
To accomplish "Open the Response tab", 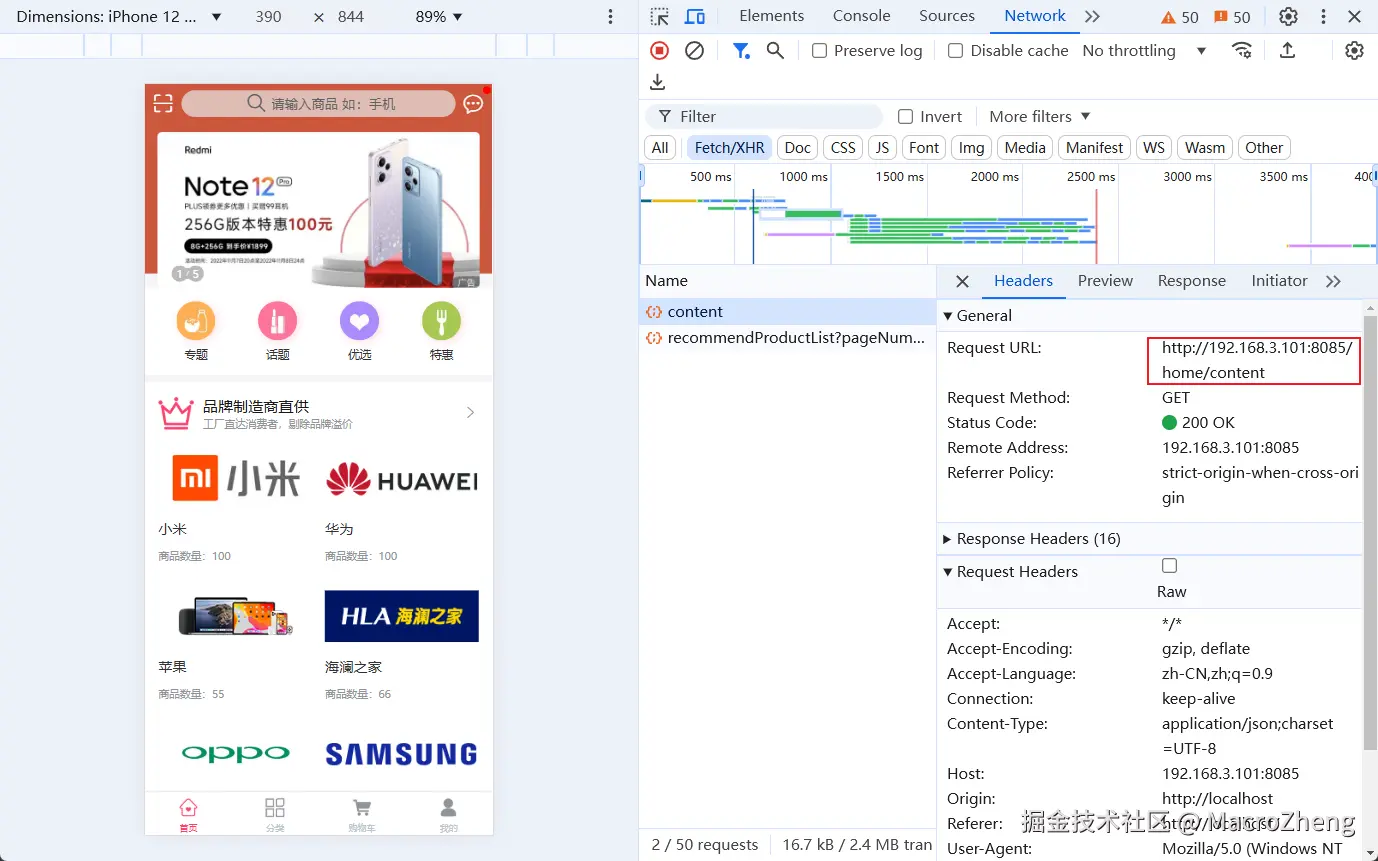I will click(x=1191, y=281).
